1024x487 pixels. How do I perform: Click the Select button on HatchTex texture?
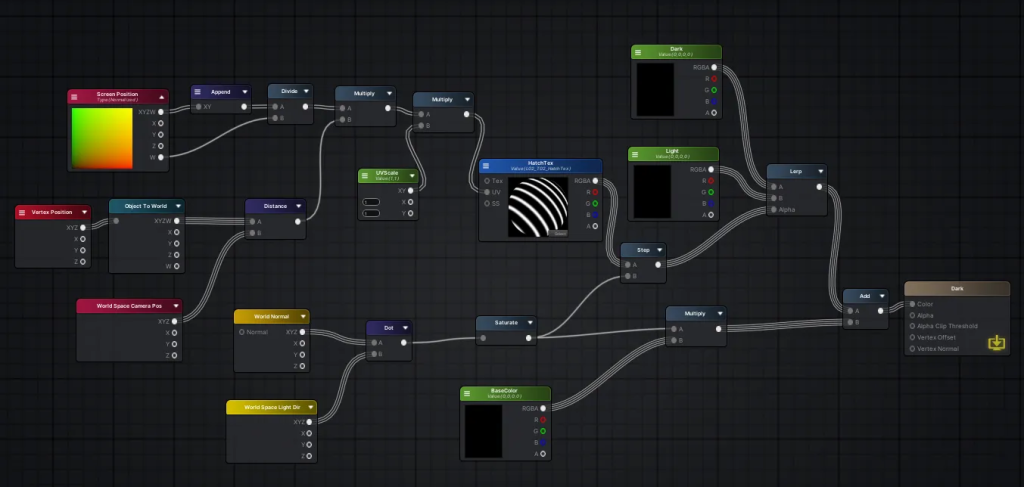click(560, 232)
